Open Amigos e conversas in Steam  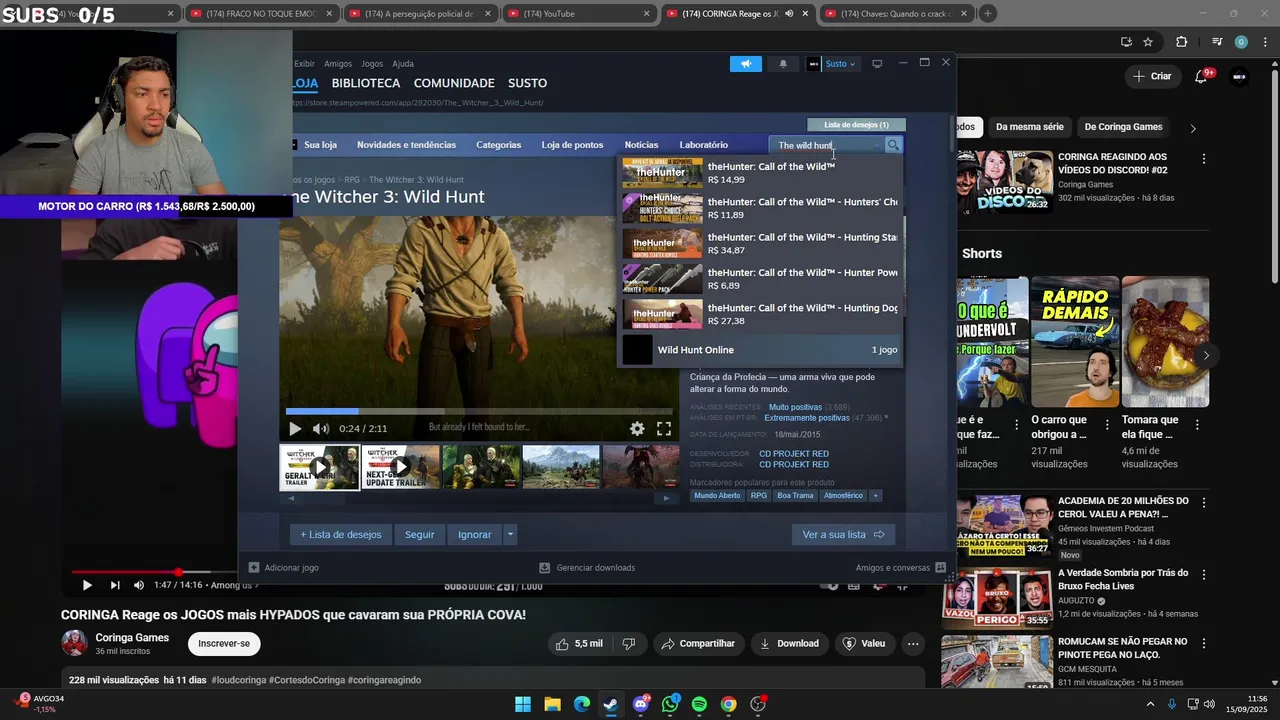pos(900,567)
